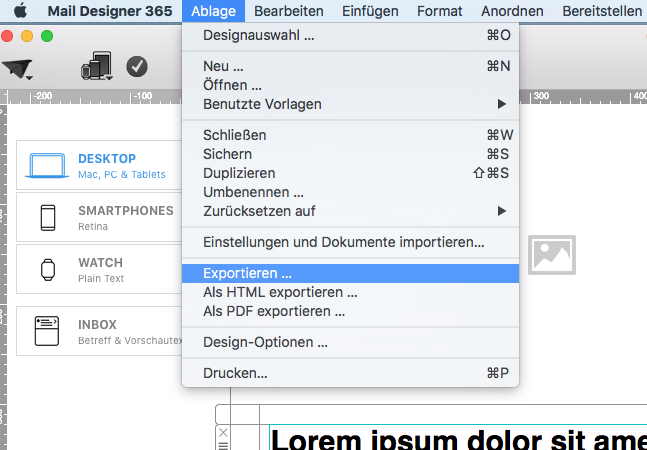
Task: Click the image placeholder icon
Action: click(552, 255)
